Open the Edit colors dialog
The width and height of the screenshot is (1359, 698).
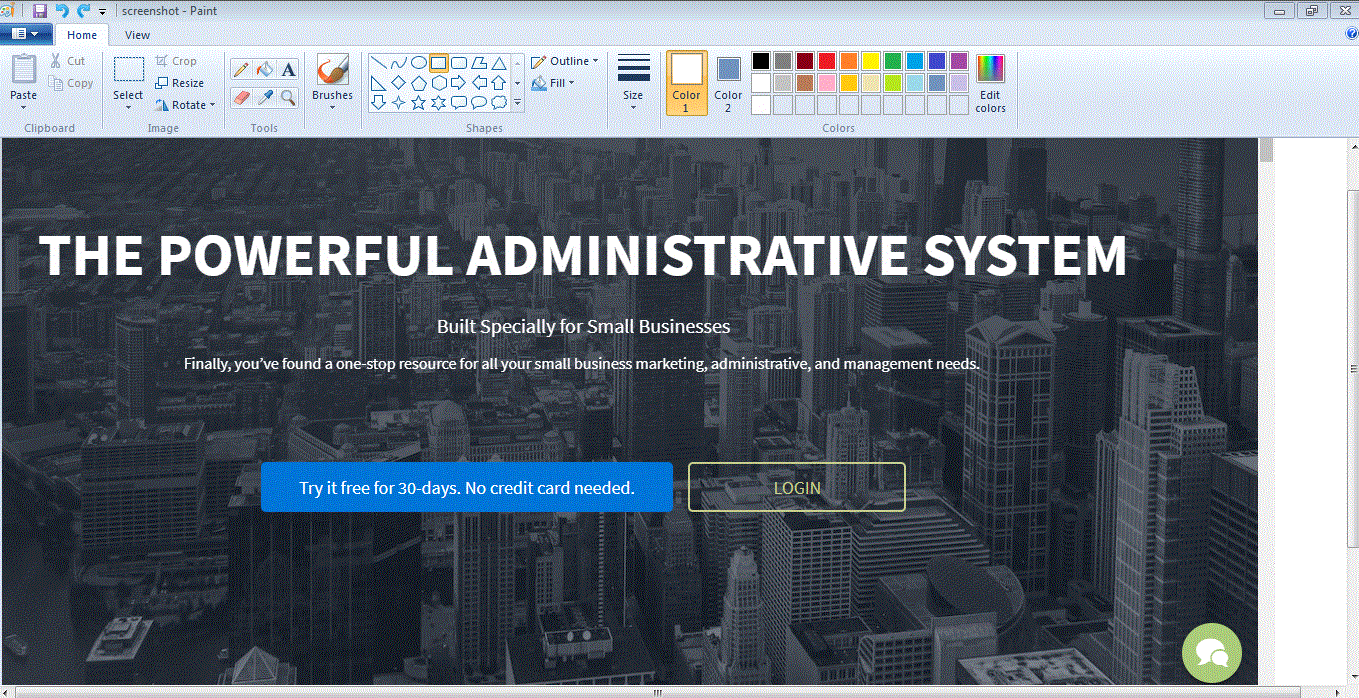tap(990, 83)
